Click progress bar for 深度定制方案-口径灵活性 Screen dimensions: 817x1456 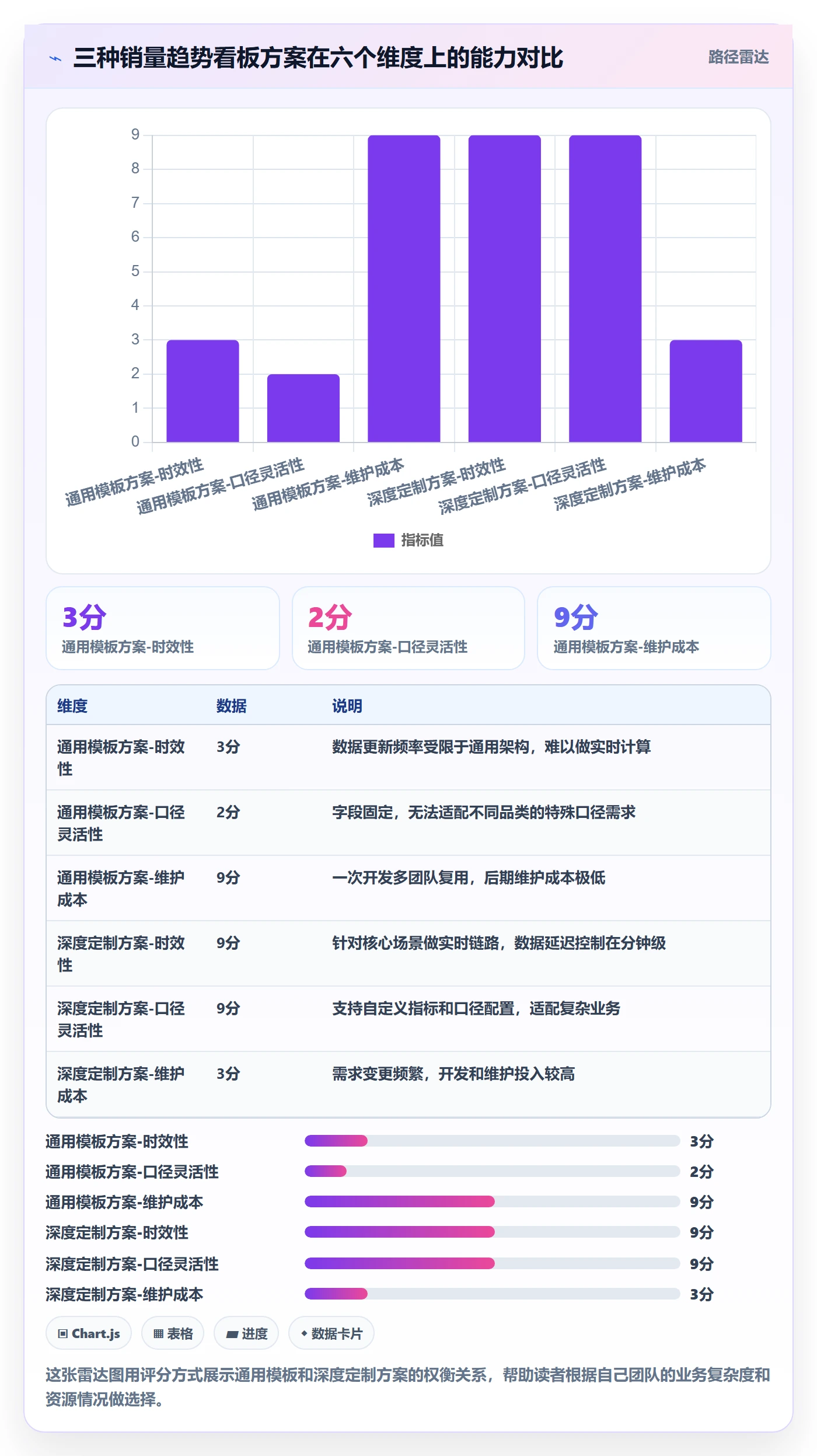(492, 1263)
